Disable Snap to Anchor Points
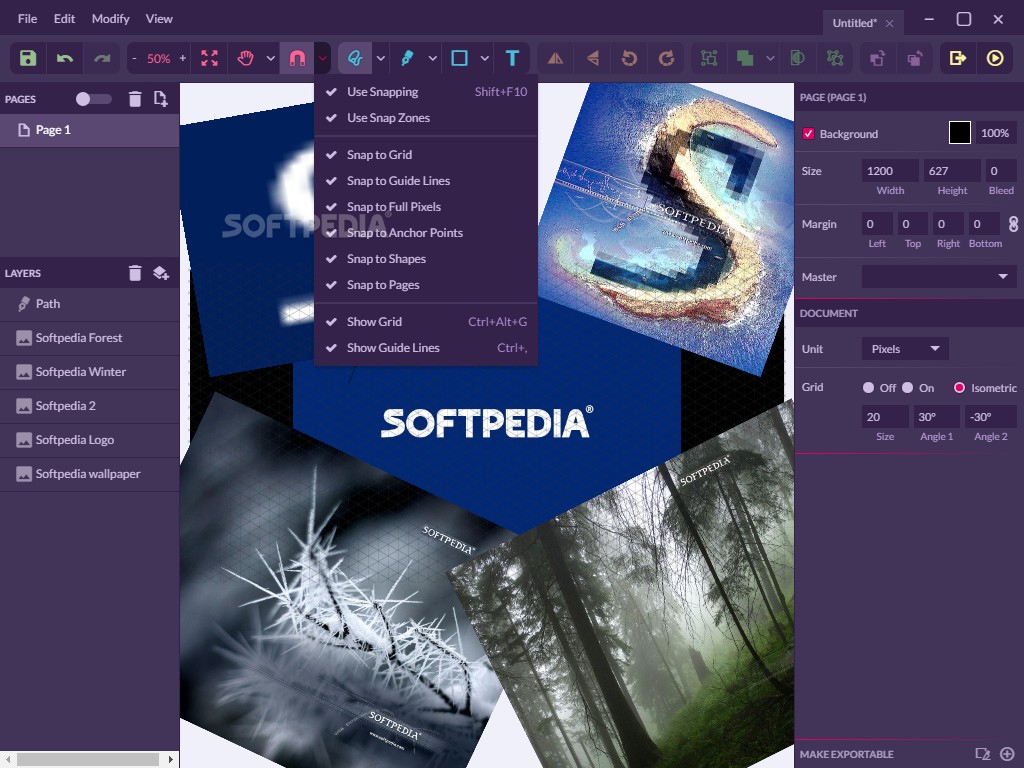Viewport: 1024px width, 768px height. pyautogui.click(x=426, y=232)
